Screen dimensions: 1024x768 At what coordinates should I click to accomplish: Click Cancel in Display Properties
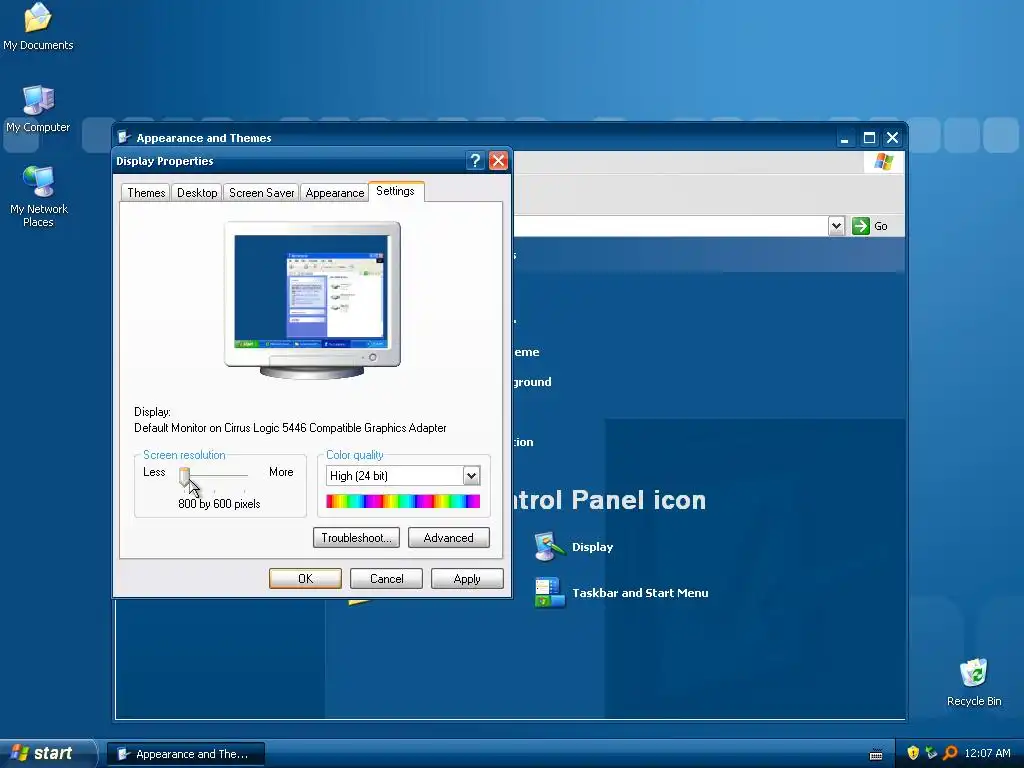click(387, 579)
